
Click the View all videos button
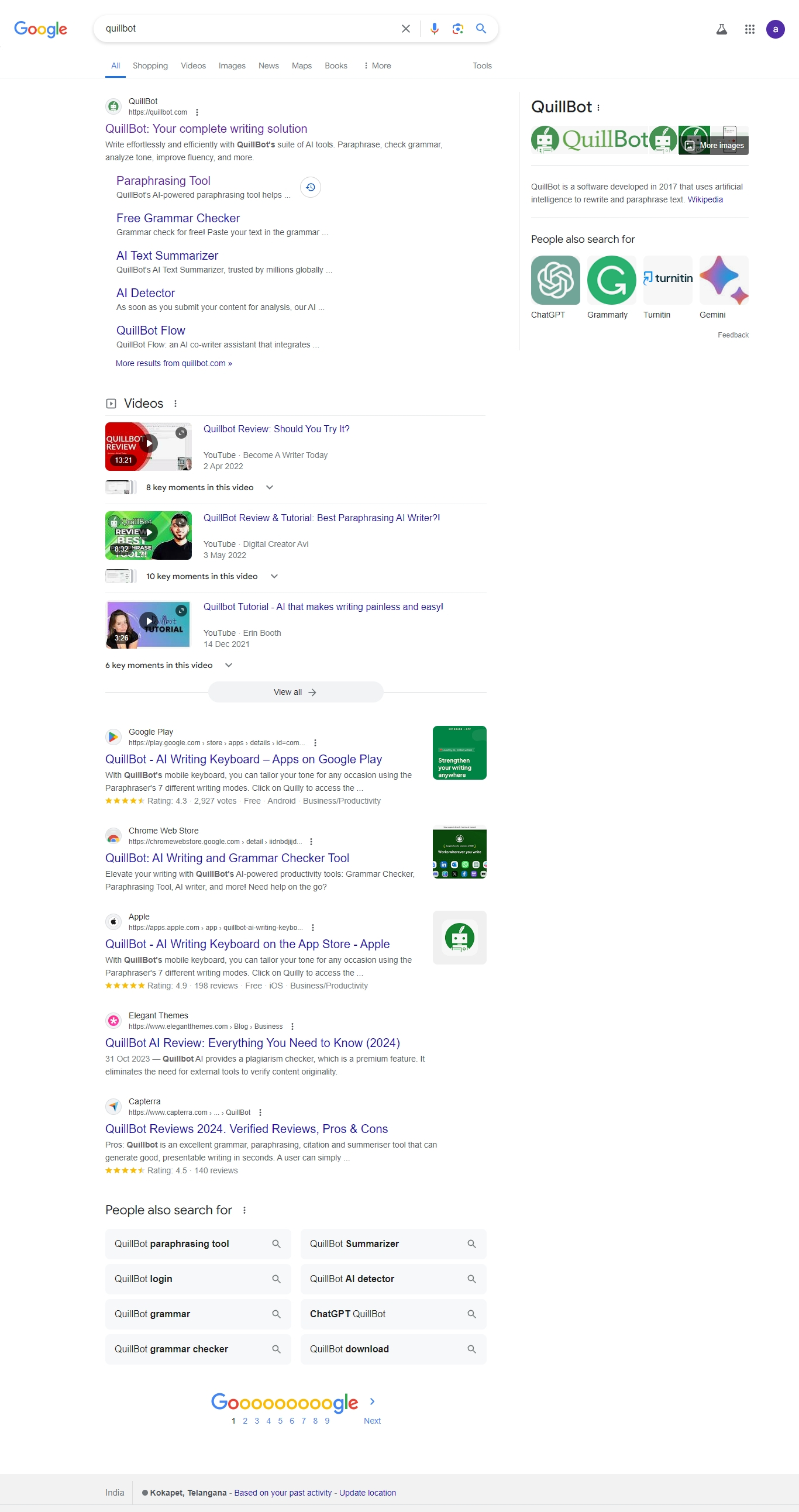[x=295, y=692]
